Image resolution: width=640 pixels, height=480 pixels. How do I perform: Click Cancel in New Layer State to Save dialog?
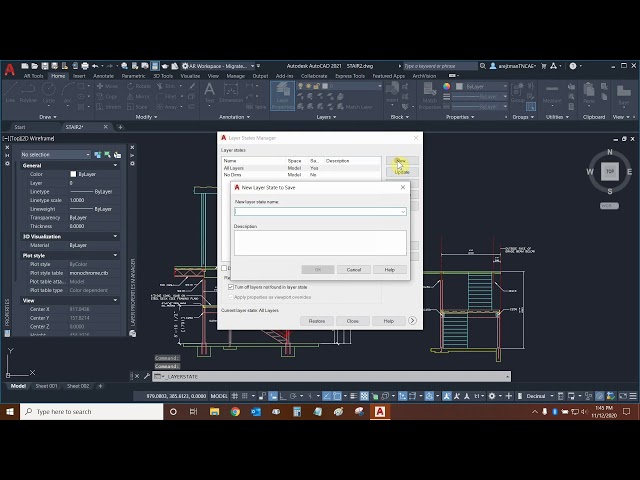pos(354,269)
